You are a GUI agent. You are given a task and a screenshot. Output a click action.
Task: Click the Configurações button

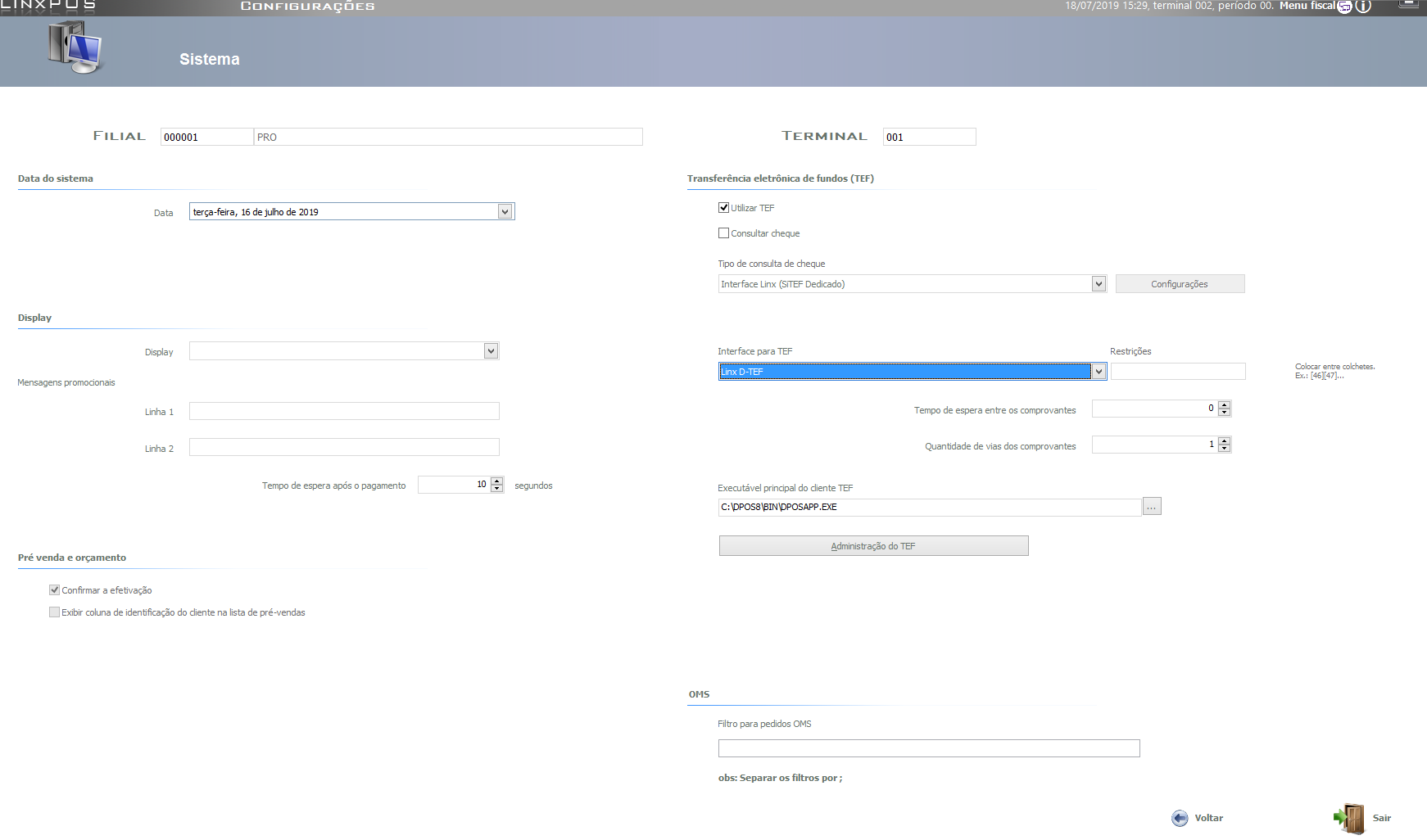1180,284
